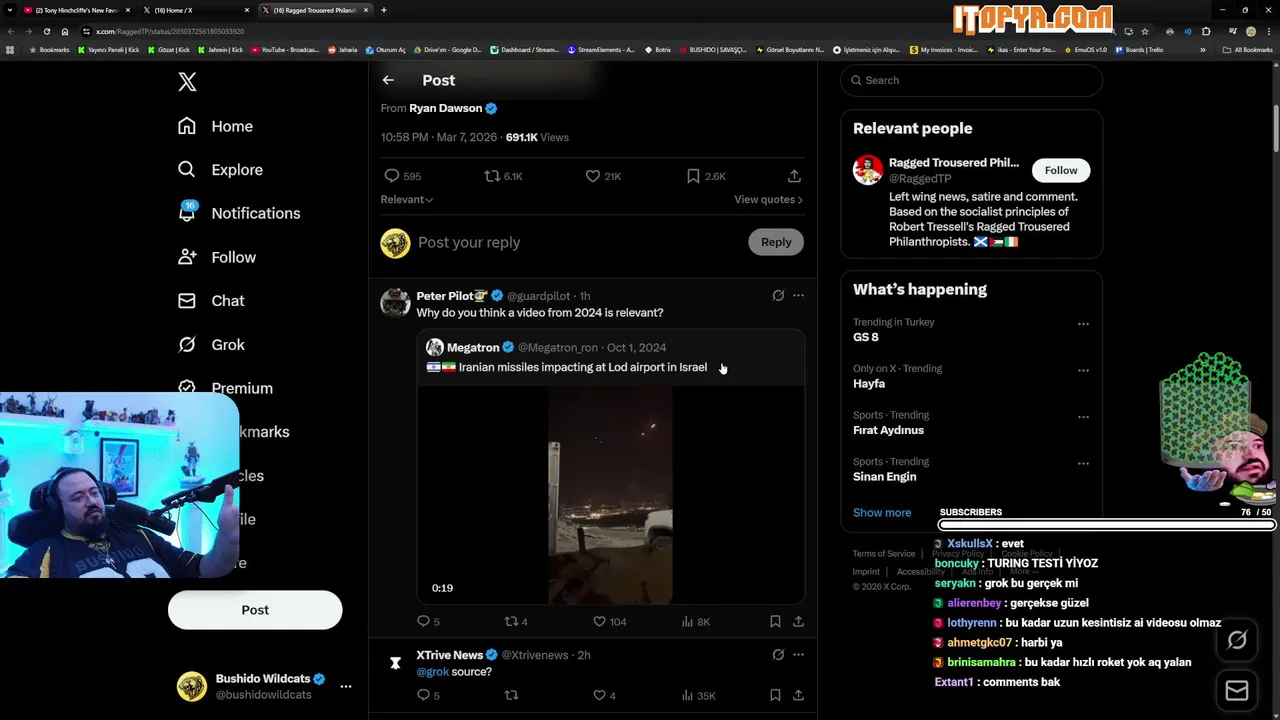Open View quotes link
The width and height of the screenshot is (1280, 720).
(768, 200)
